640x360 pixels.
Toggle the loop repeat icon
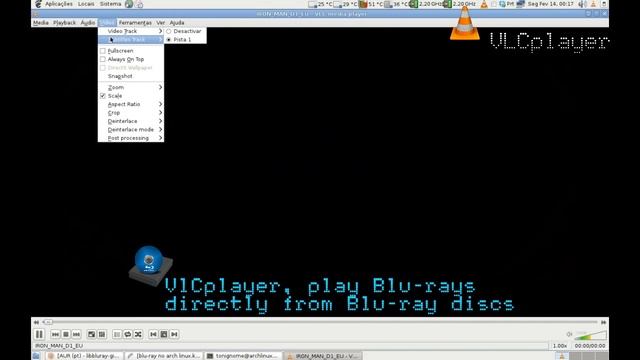point(128,334)
